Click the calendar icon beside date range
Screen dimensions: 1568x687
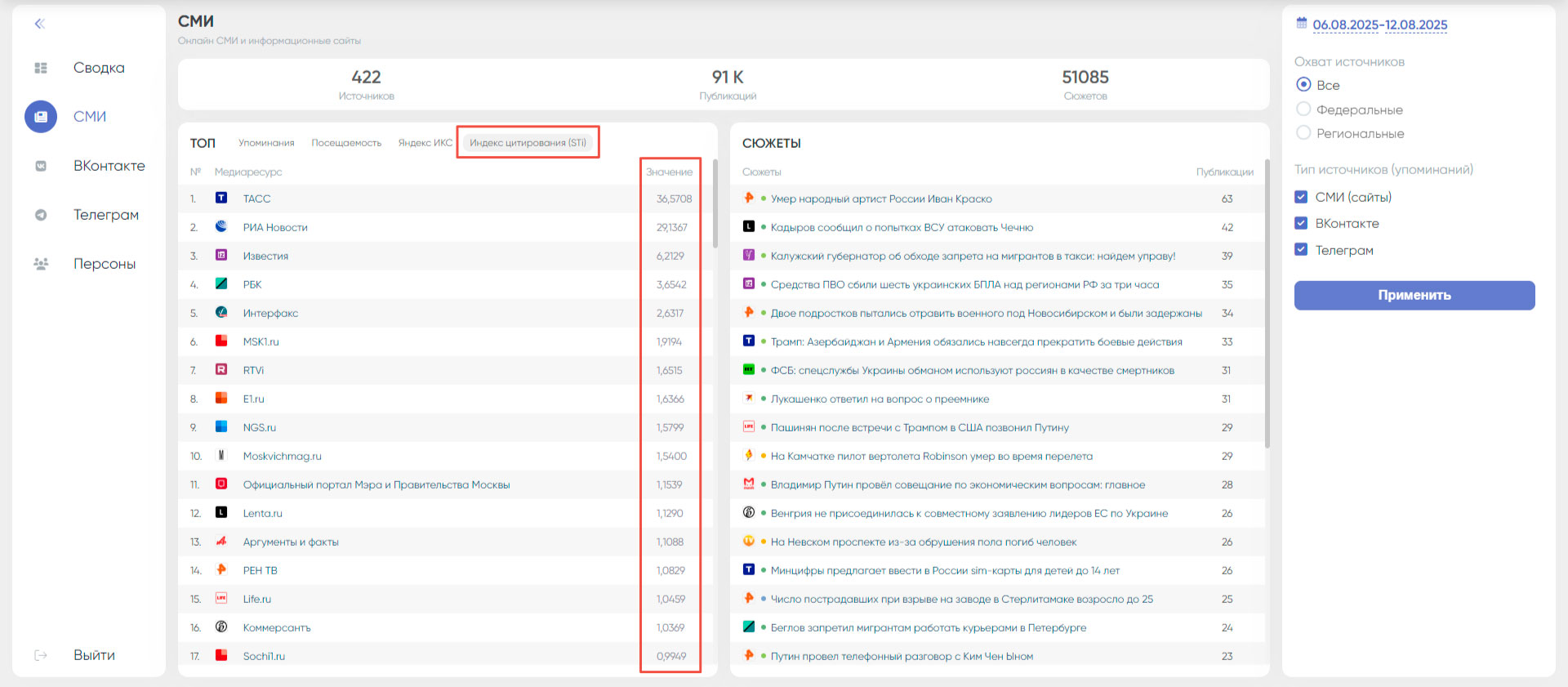click(1302, 24)
